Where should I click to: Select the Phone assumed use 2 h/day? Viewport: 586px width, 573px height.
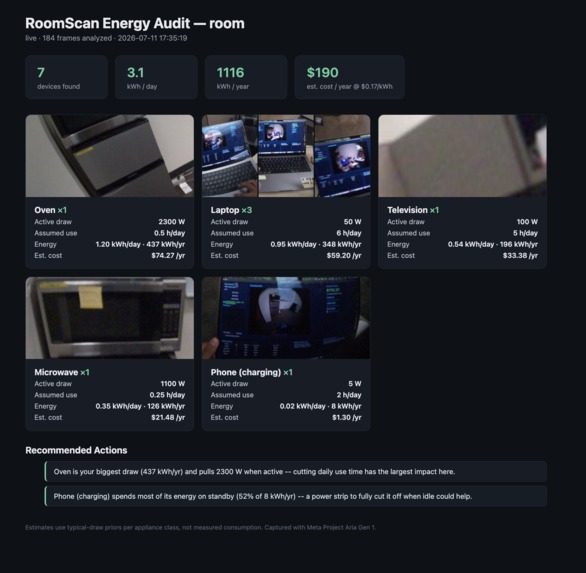[x=349, y=395]
